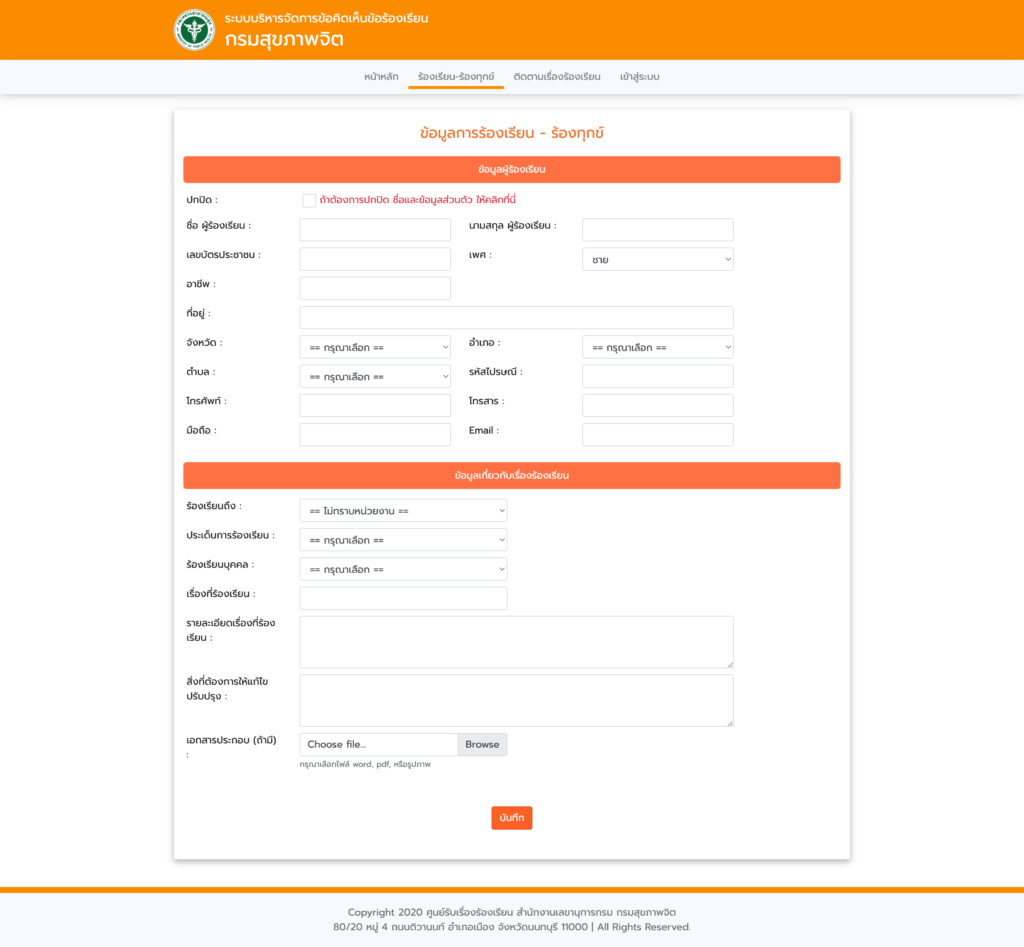Click the ข้อมูลเกี่ยวกับเรื่องร้องเรียน section header
1024x947 pixels.
(511, 475)
